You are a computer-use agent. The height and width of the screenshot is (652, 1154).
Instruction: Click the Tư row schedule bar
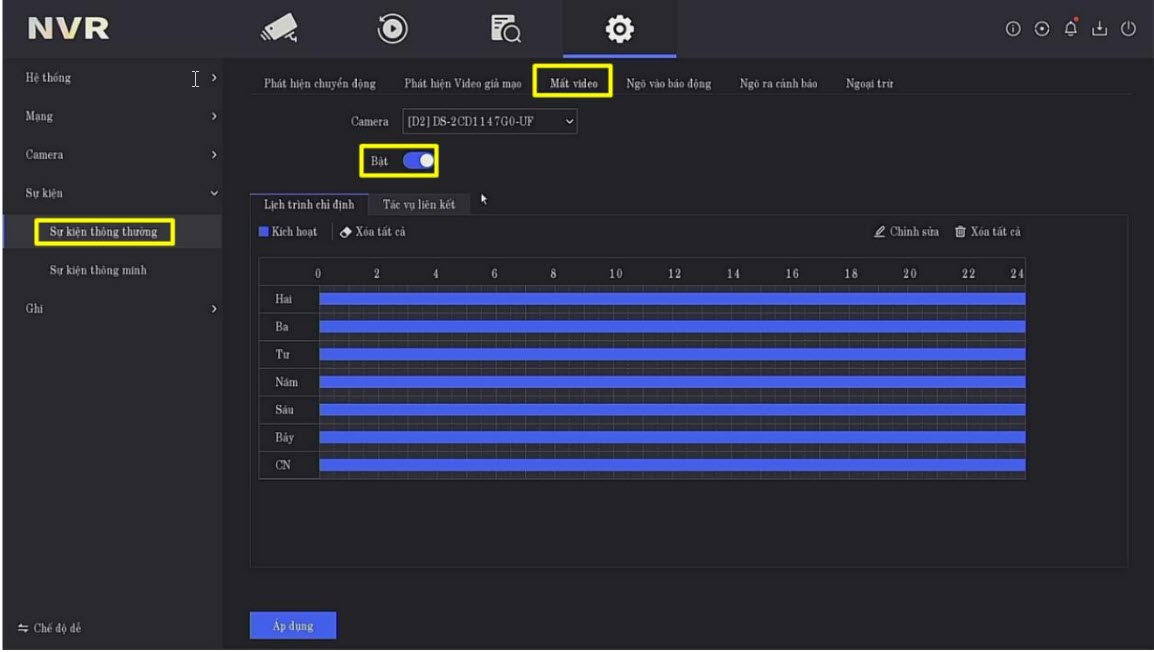point(671,354)
